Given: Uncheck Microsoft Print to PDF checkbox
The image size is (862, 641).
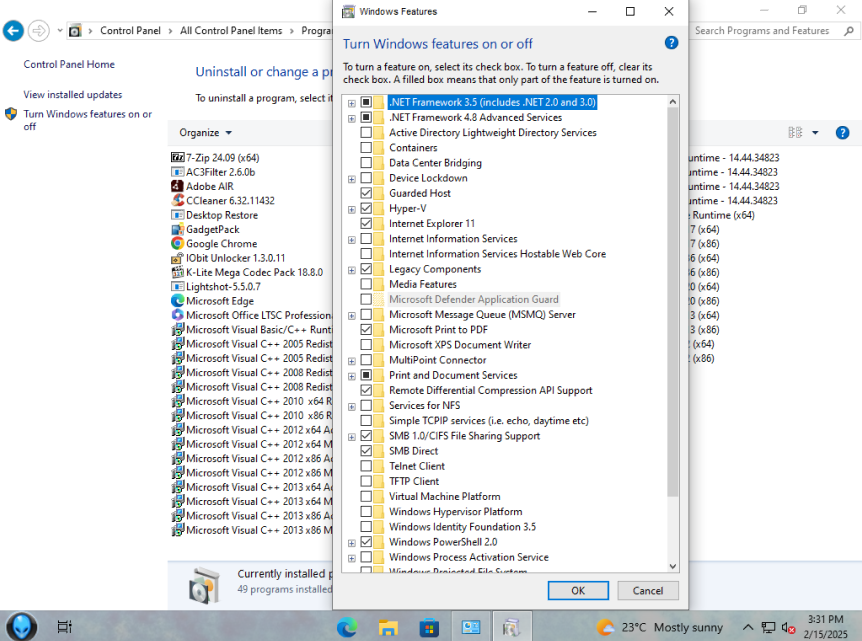Looking at the screenshot, I should click(366, 329).
